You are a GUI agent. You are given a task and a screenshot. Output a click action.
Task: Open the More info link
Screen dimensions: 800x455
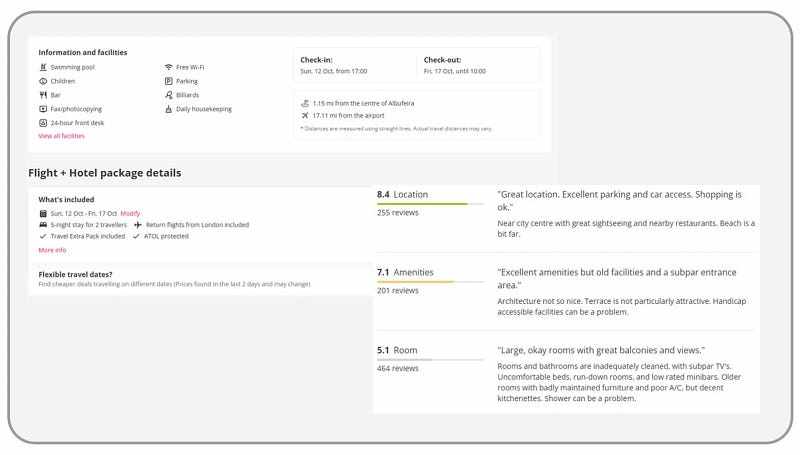click(x=52, y=250)
